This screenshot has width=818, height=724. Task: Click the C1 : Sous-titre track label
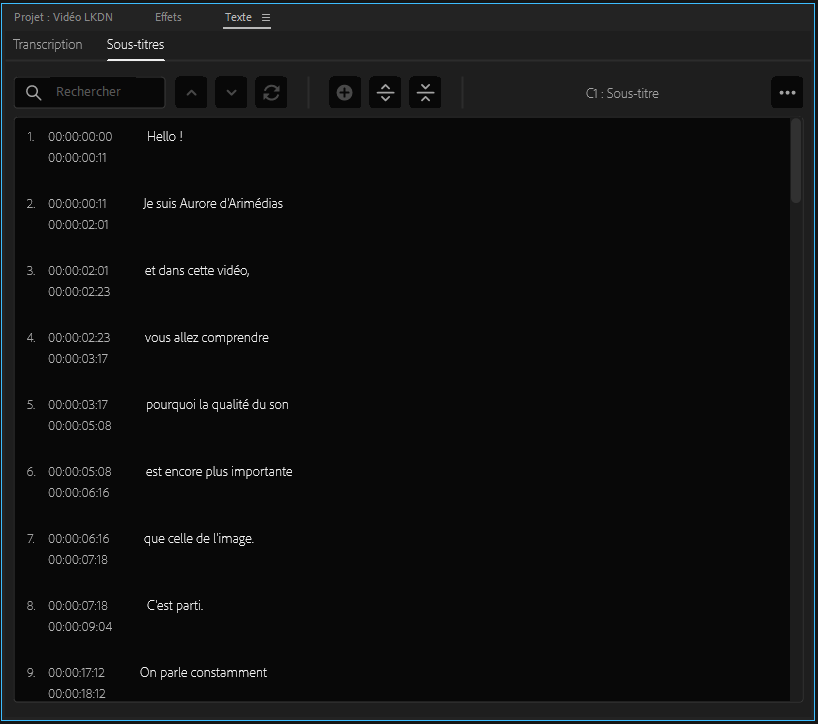[x=622, y=94]
